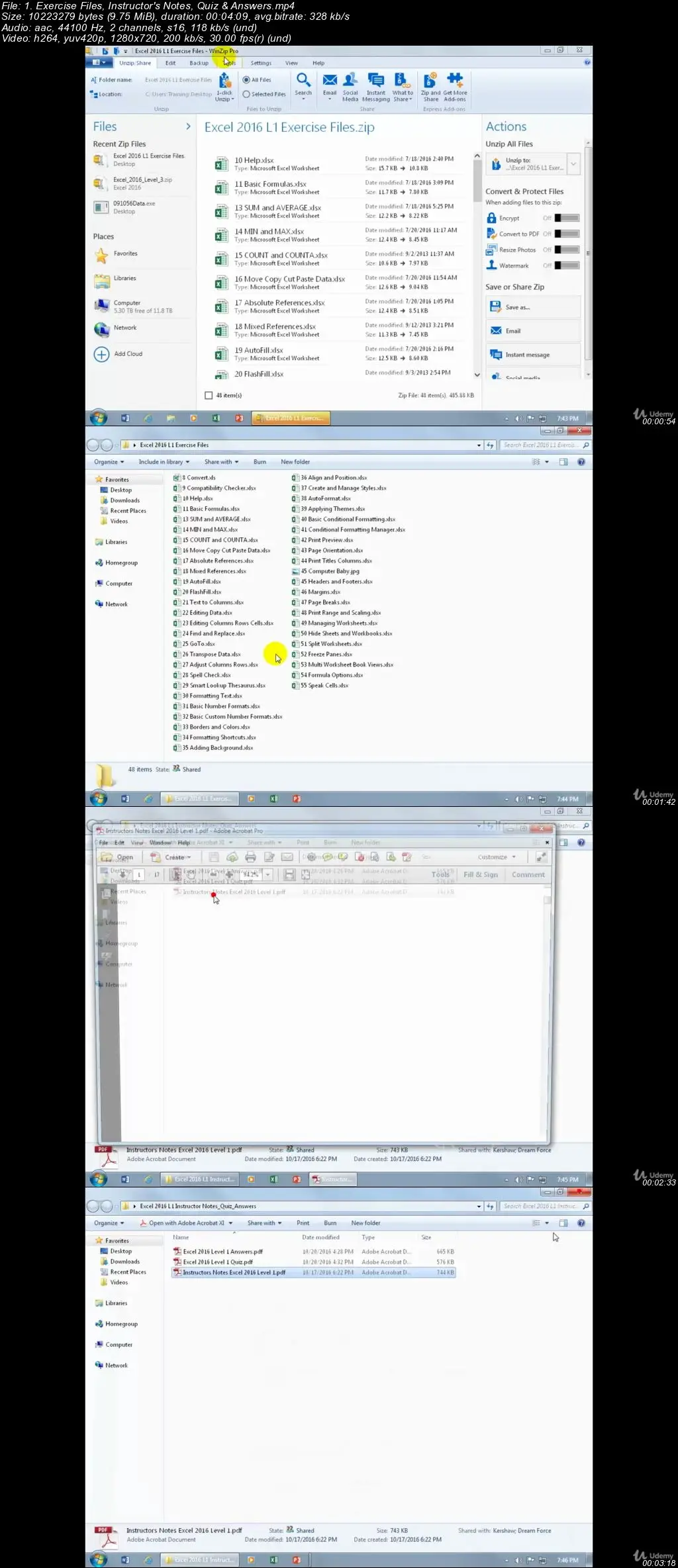Click the Open button in Acrobat toolbar
Viewport: 678px width, 1568px height.
tap(117, 857)
